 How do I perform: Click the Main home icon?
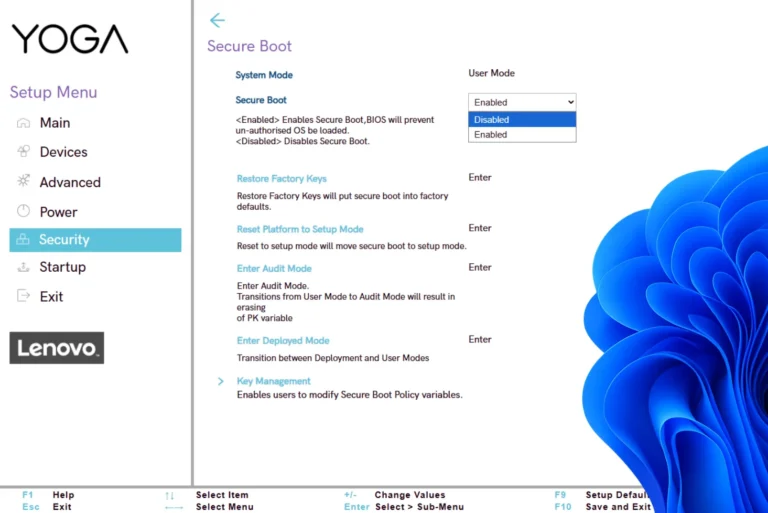24,122
